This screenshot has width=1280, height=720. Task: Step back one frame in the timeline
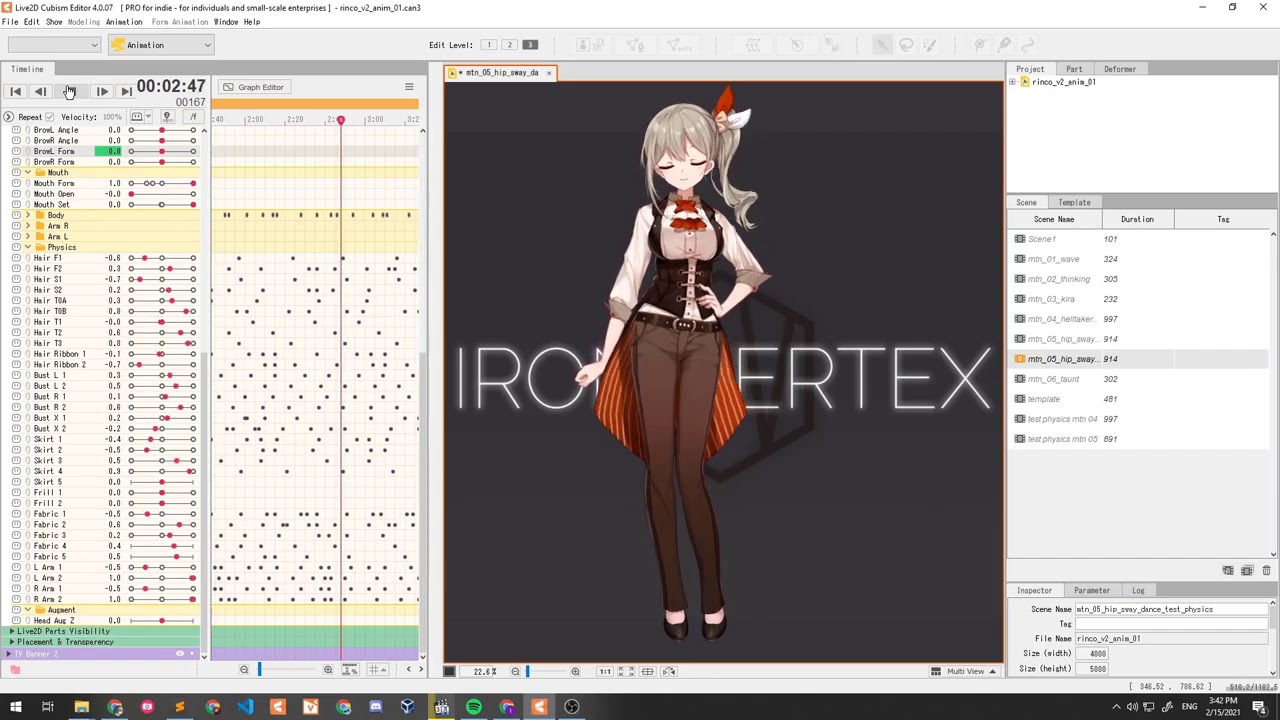click(40, 91)
